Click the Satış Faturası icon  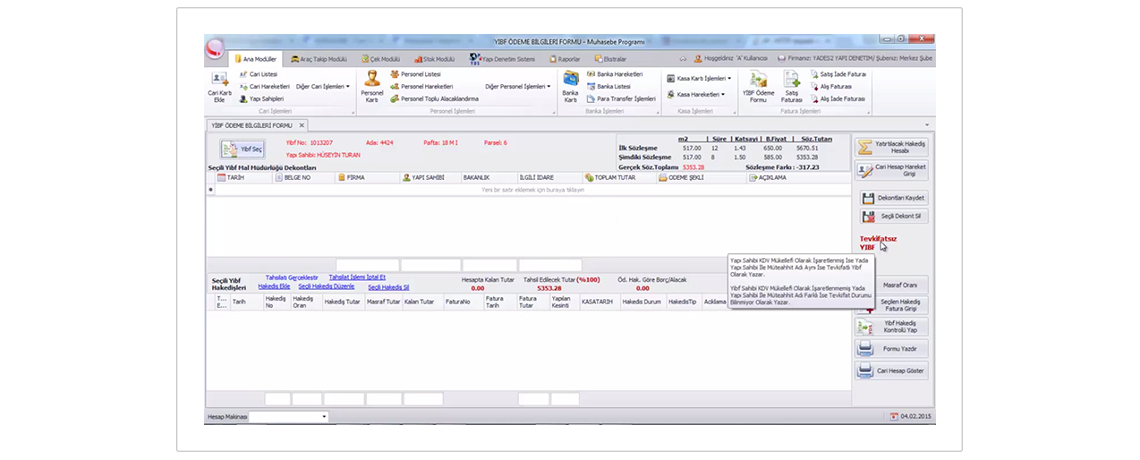(x=792, y=86)
